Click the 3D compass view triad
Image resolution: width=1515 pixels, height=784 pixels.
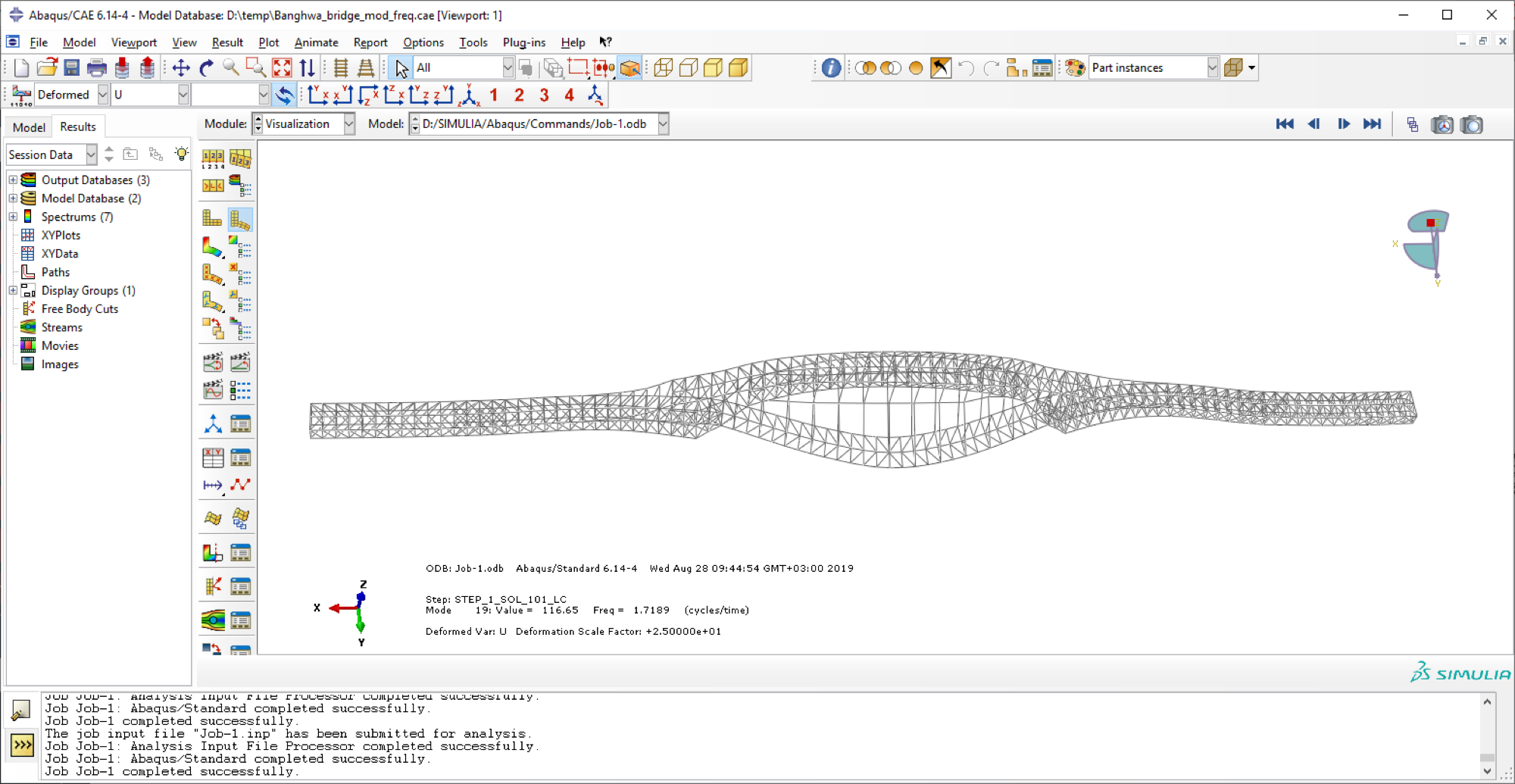(x=1424, y=246)
